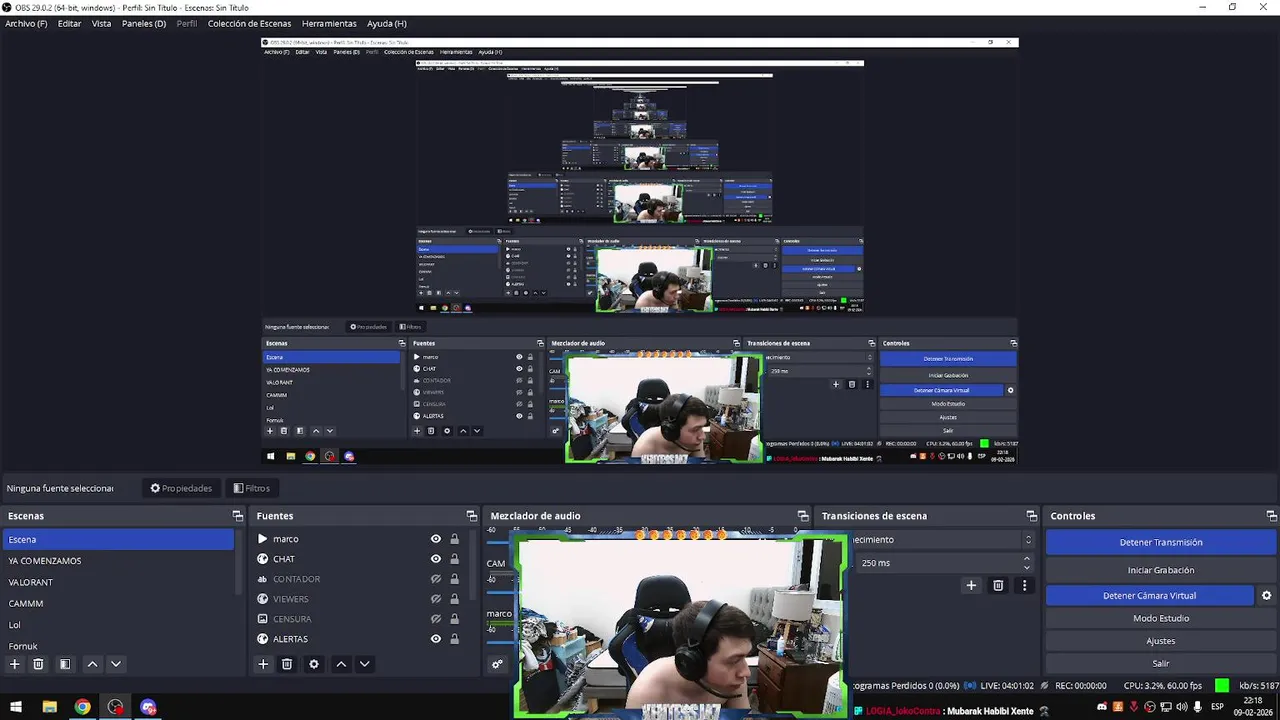This screenshot has height=720, width=1280.
Task: Open scene filters icon in Escenas toolbar
Action: pos(64,664)
